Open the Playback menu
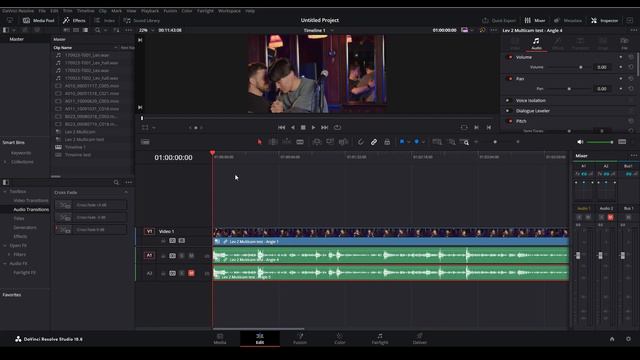 [150, 11]
